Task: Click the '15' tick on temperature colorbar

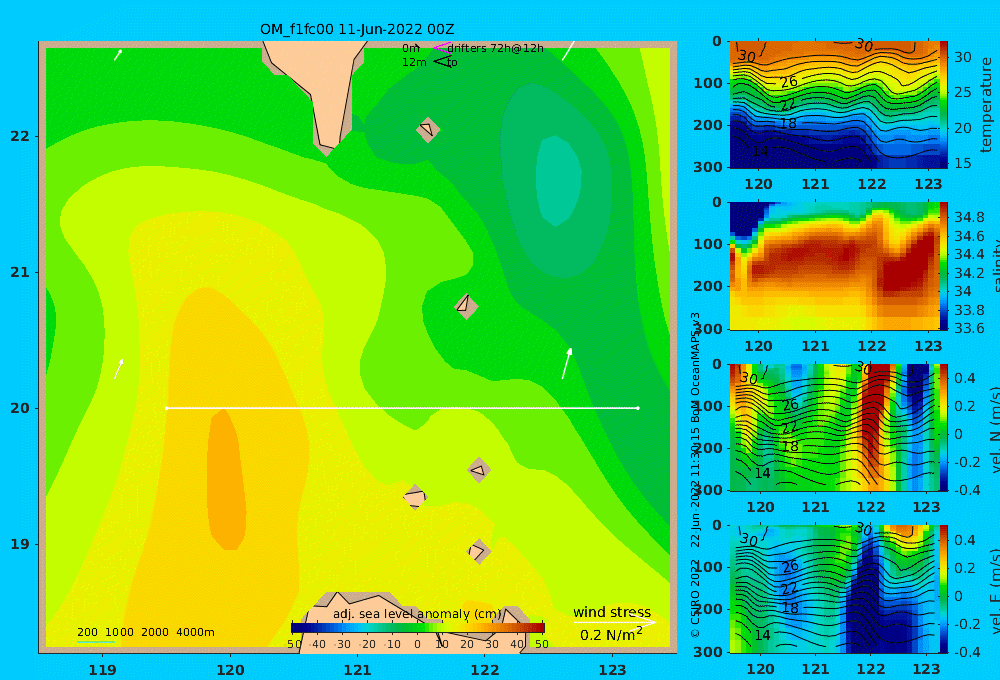Action: coord(962,163)
